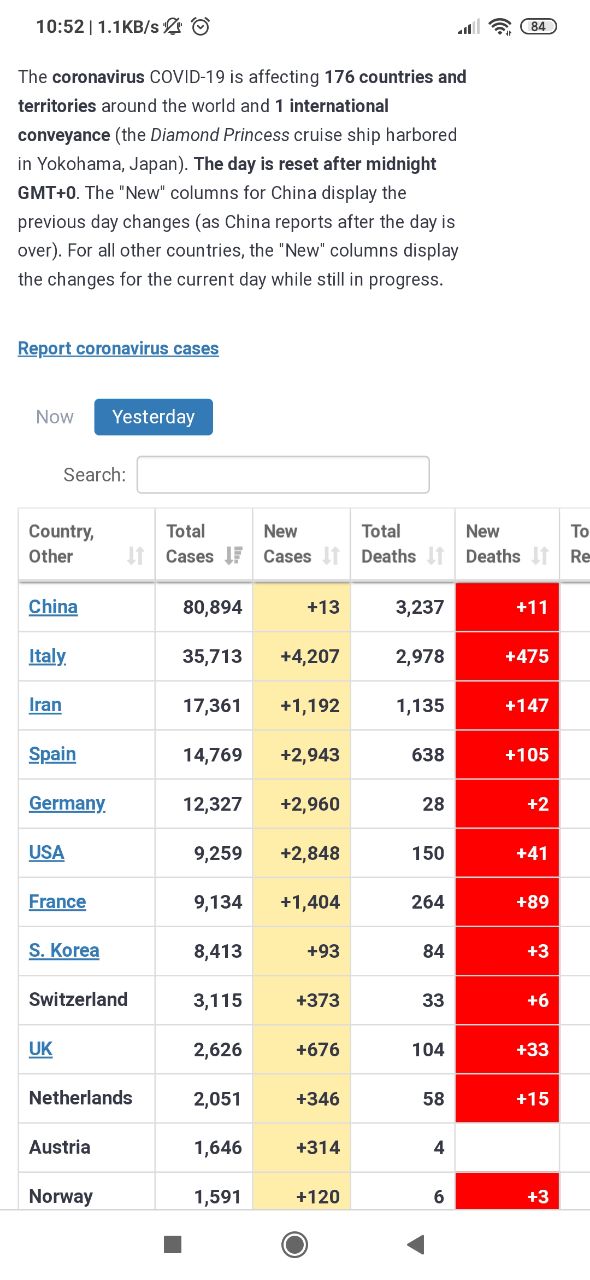This screenshot has height=1280, width=590.
Task: Select the Austria row name
Action: pyautogui.click(x=60, y=1147)
